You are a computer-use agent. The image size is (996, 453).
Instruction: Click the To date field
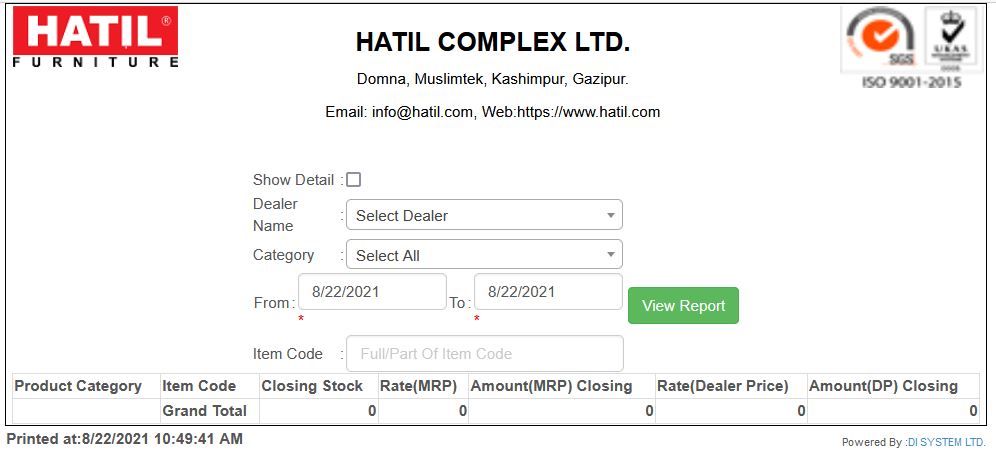pyautogui.click(x=548, y=292)
